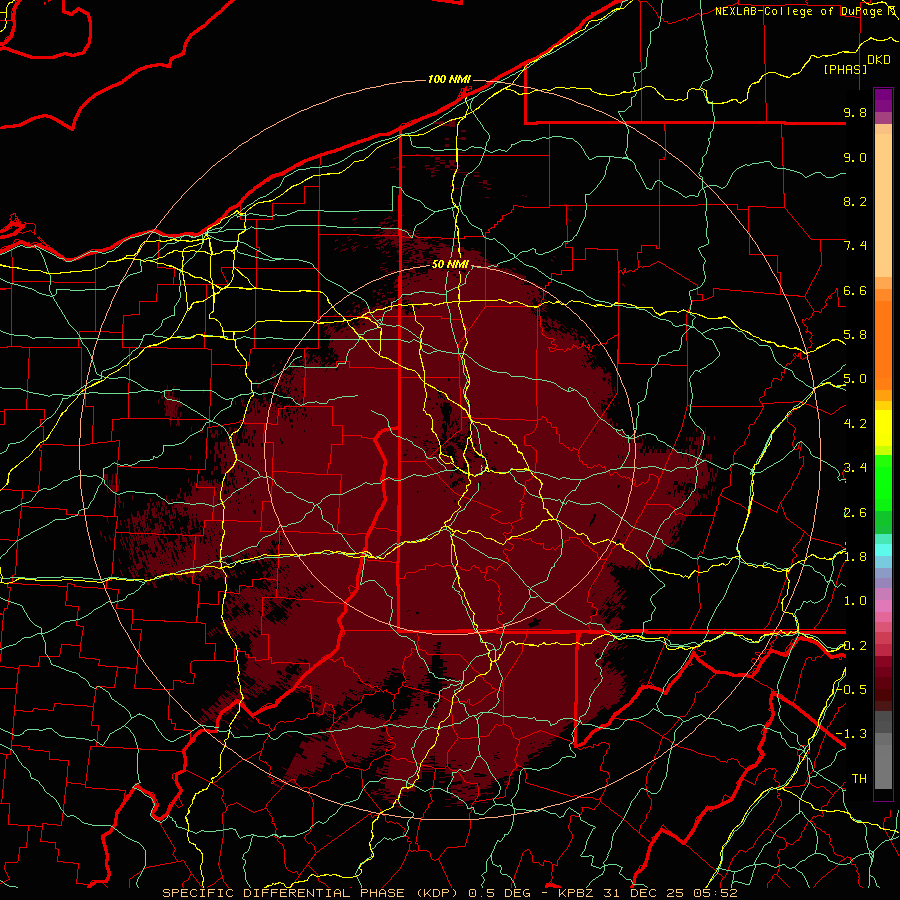This screenshot has height=900, width=900.
Task: Click the yellow segment of the color bar
Action: [883, 428]
